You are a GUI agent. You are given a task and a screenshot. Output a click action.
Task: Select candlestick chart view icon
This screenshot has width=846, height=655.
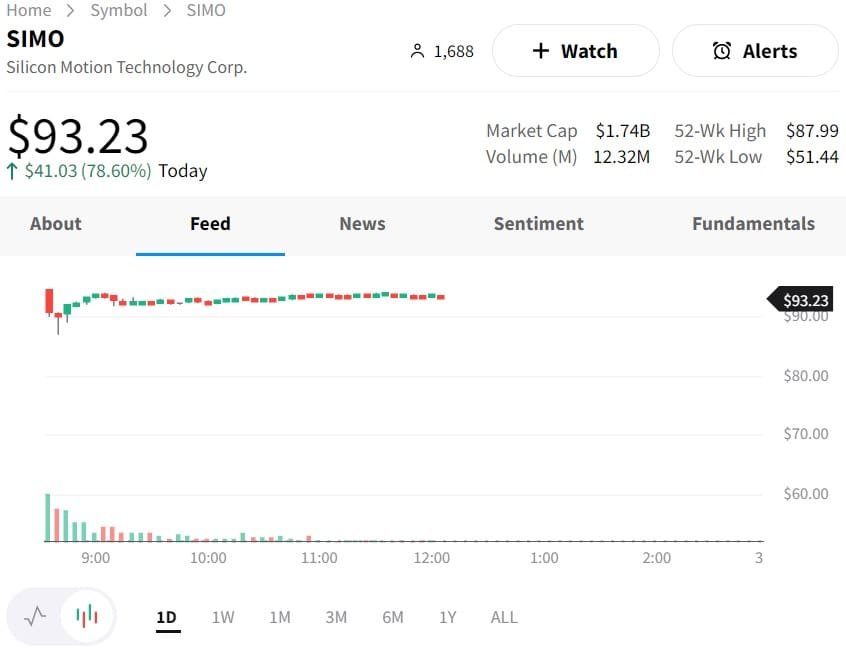[87, 616]
